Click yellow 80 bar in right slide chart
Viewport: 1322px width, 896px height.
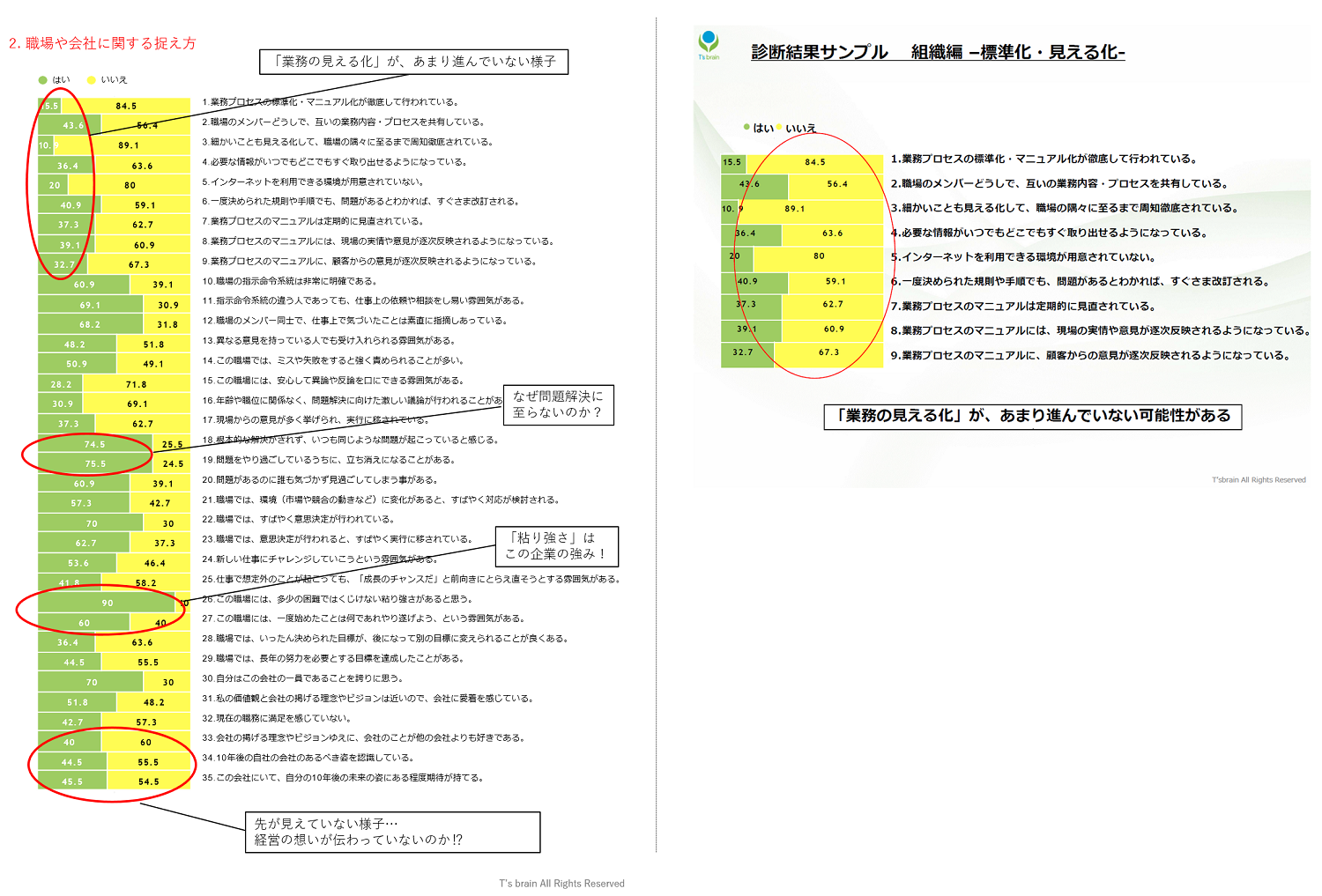(818, 256)
